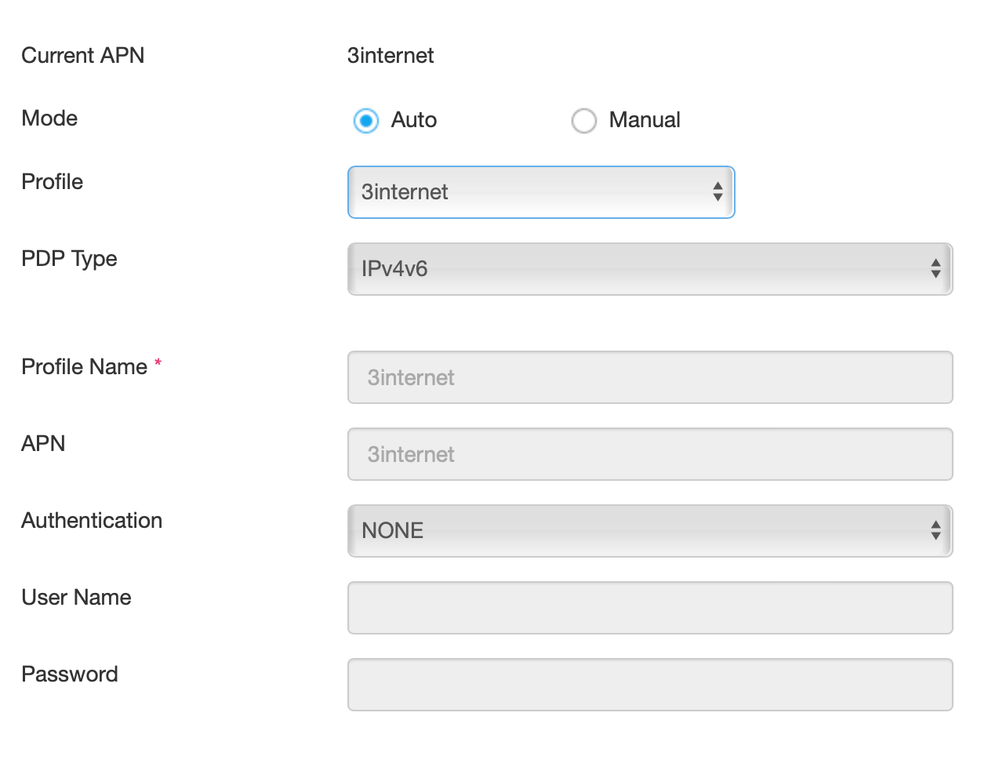The width and height of the screenshot is (999, 764).
Task: Click the "Password" field label
Action: coord(69,674)
